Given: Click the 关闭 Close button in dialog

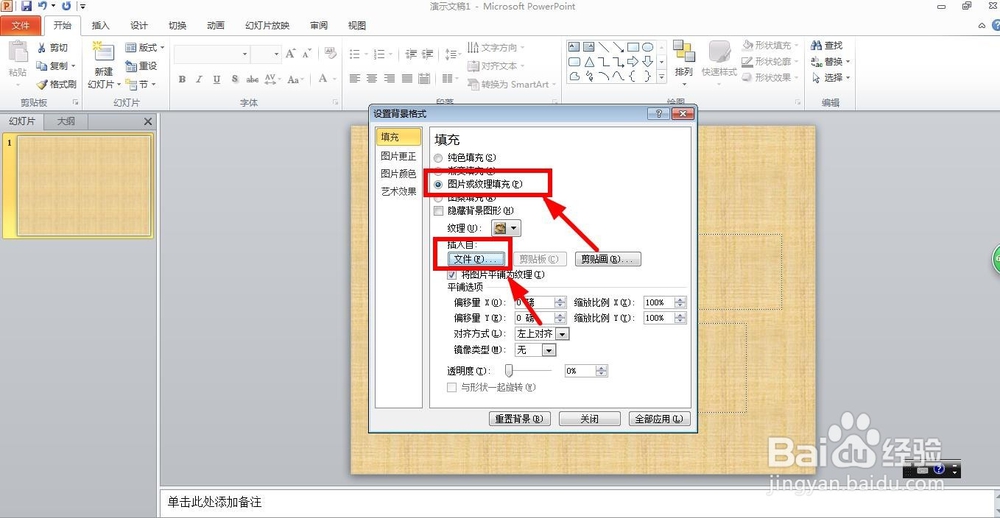Looking at the screenshot, I should [x=589, y=419].
